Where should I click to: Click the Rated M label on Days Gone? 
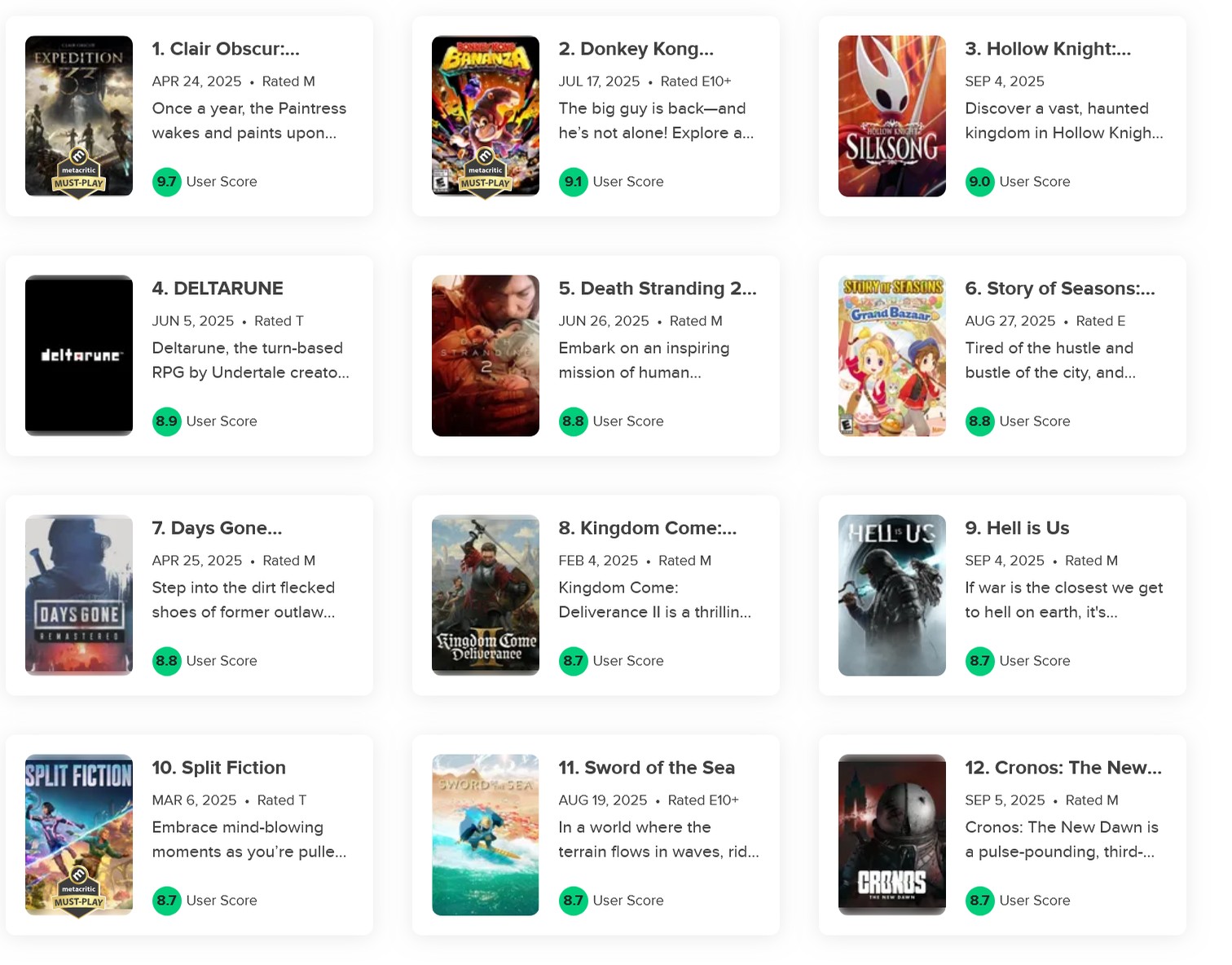(288, 561)
